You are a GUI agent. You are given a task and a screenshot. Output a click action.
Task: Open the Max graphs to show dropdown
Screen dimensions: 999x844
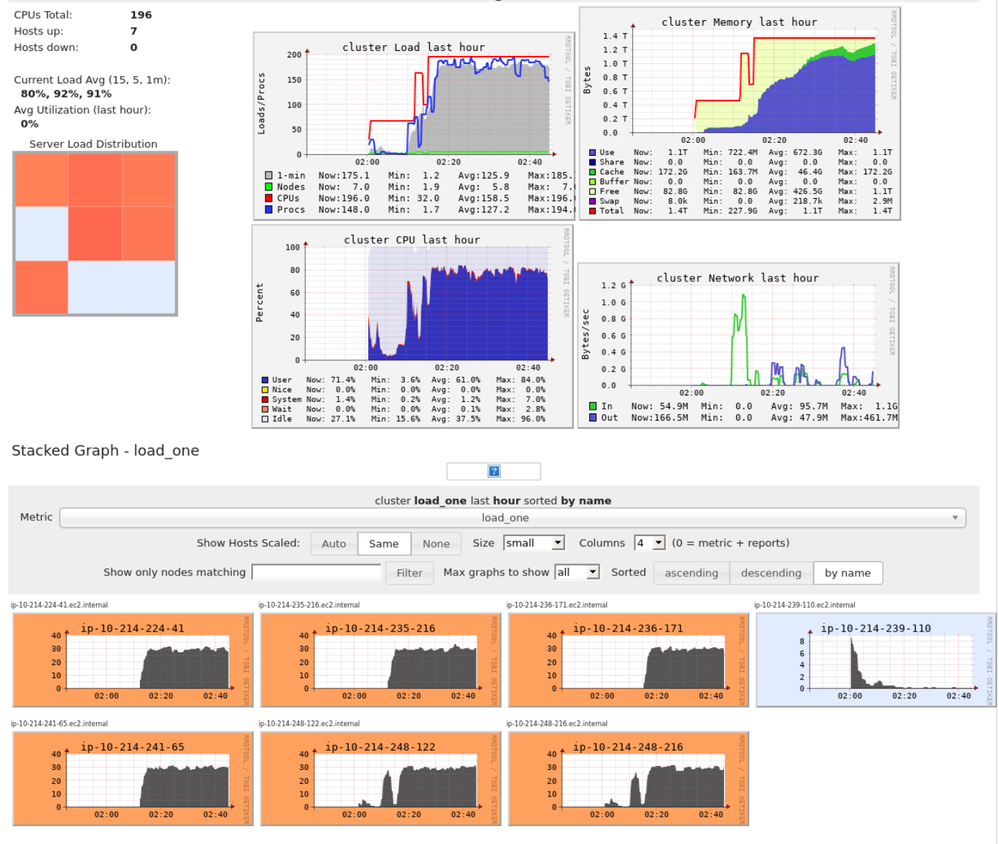577,572
